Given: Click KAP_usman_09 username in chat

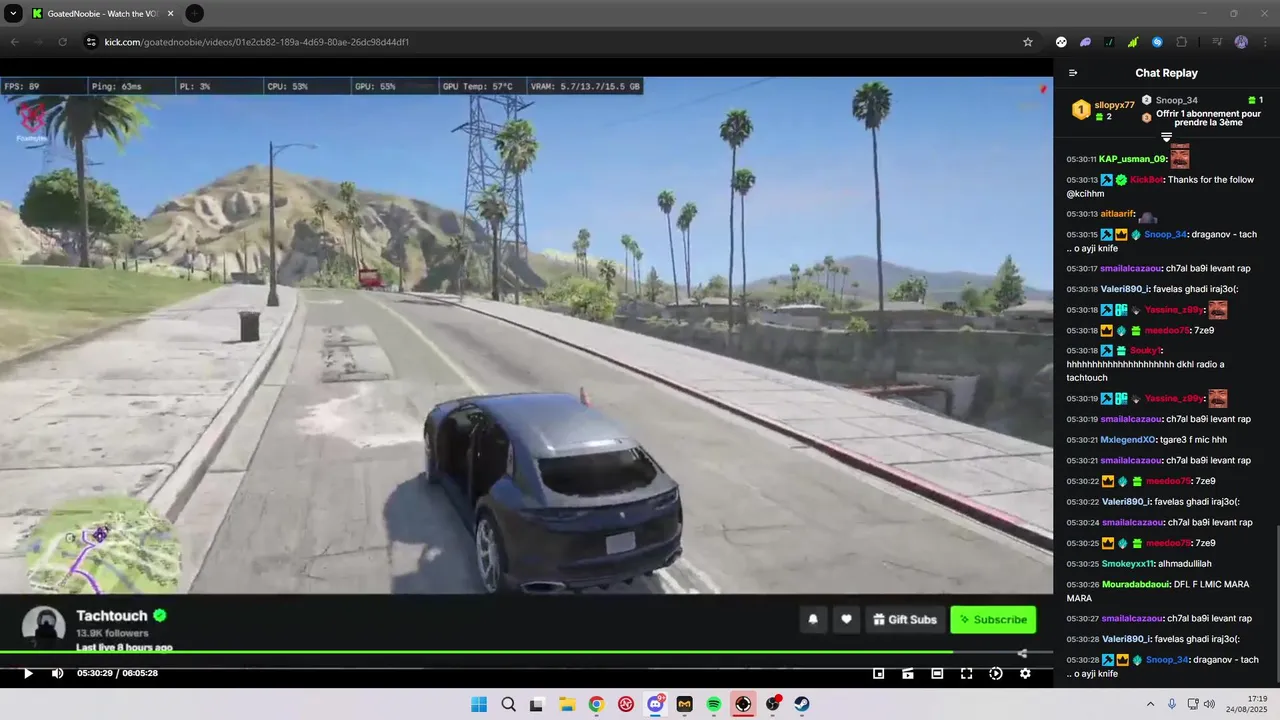Looking at the screenshot, I should 1133,159.
